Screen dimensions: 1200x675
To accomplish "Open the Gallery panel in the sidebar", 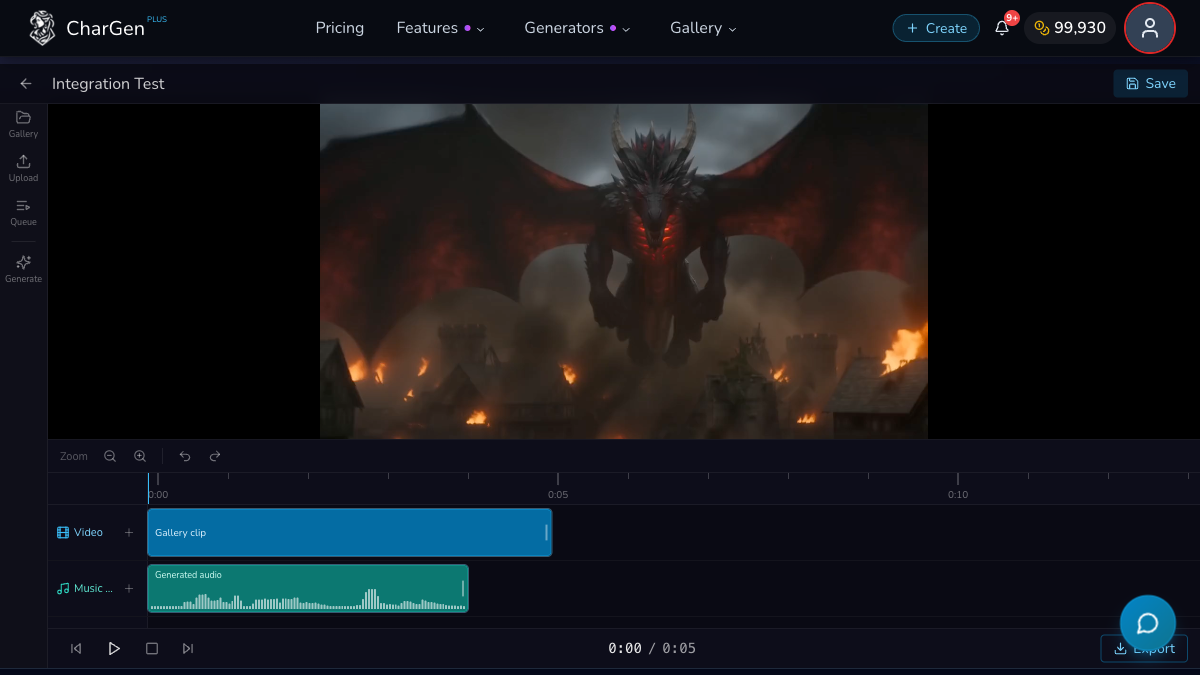I will click(x=22, y=124).
